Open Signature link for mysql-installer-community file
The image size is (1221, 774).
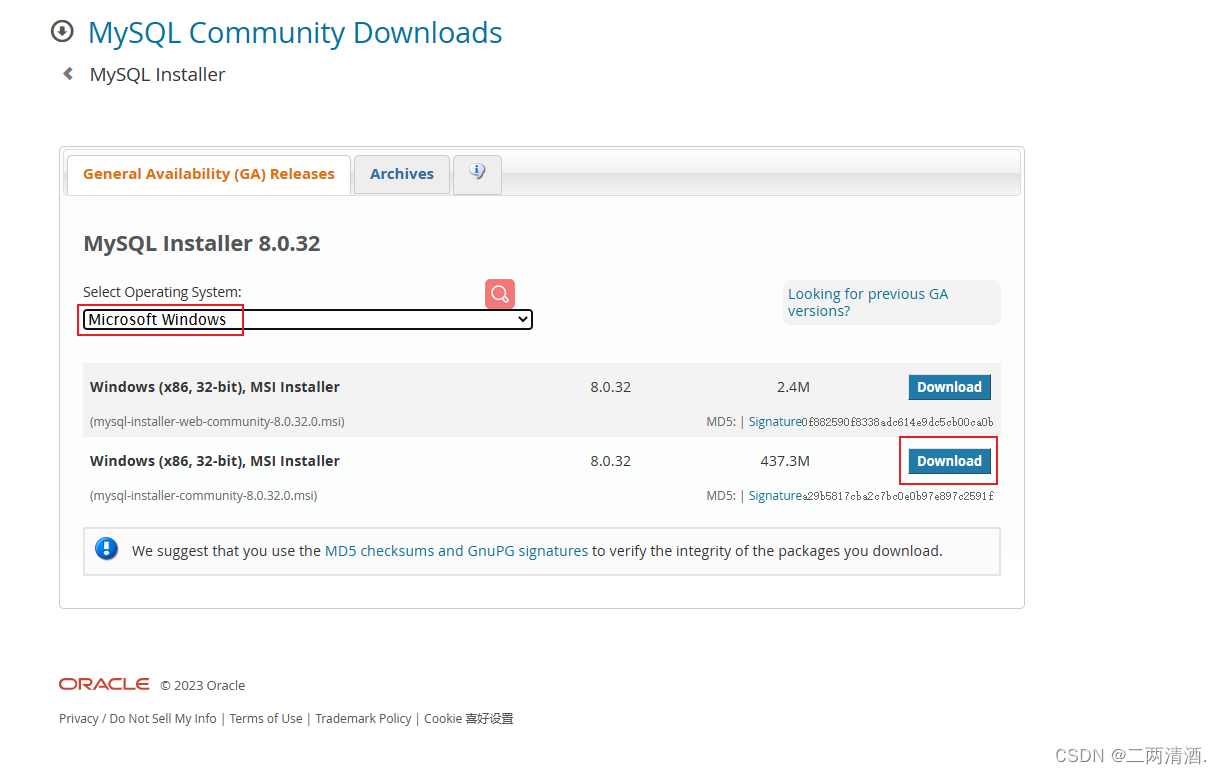775,496
